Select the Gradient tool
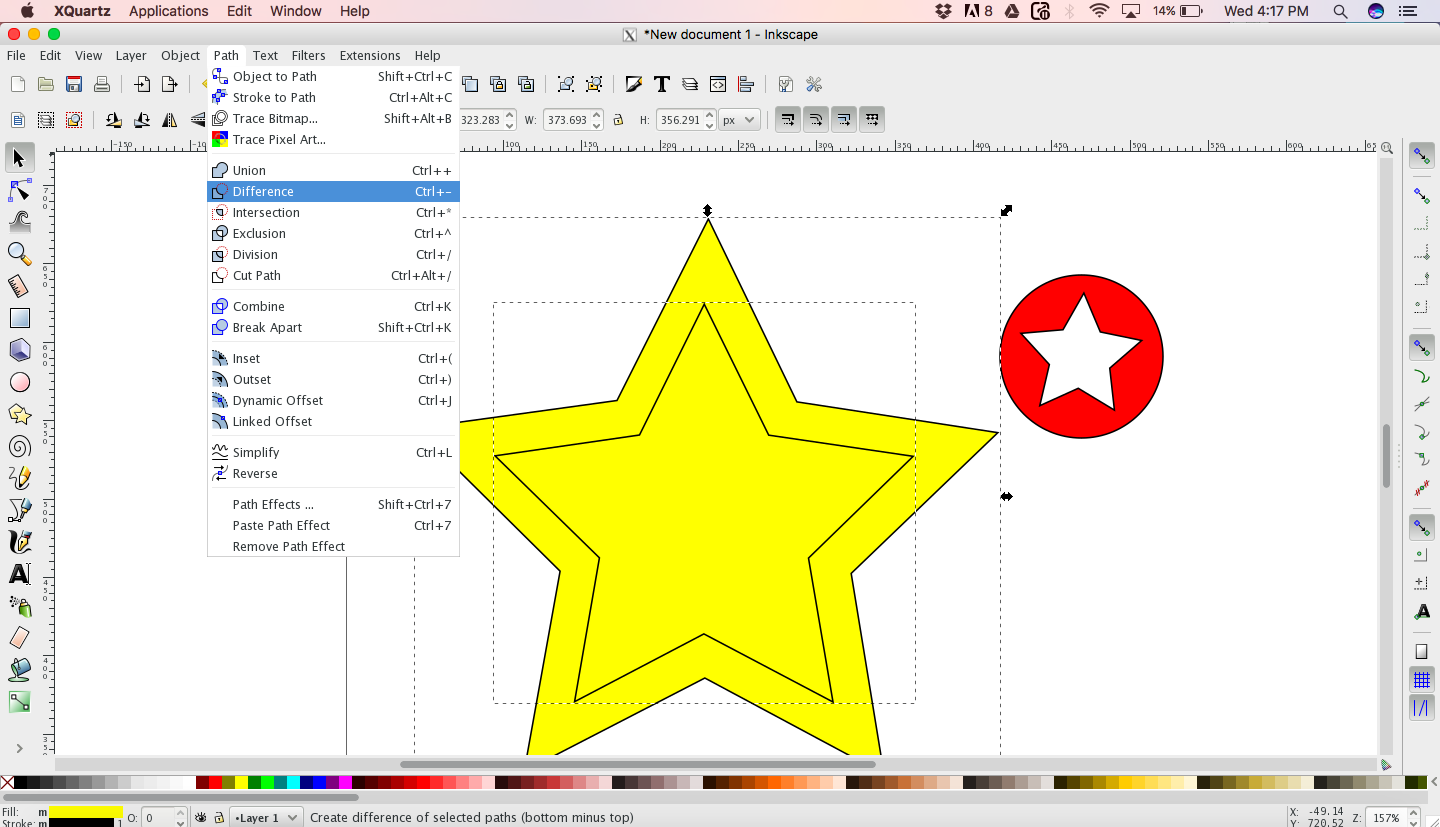The image size is (1440, 827). 19,702
